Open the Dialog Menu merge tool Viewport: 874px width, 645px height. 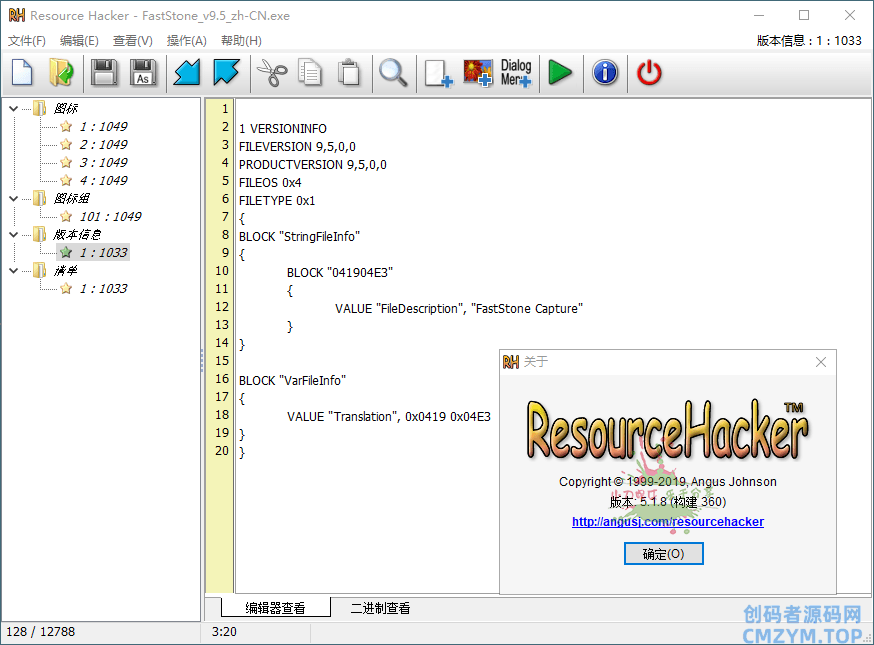pos(516,73)
